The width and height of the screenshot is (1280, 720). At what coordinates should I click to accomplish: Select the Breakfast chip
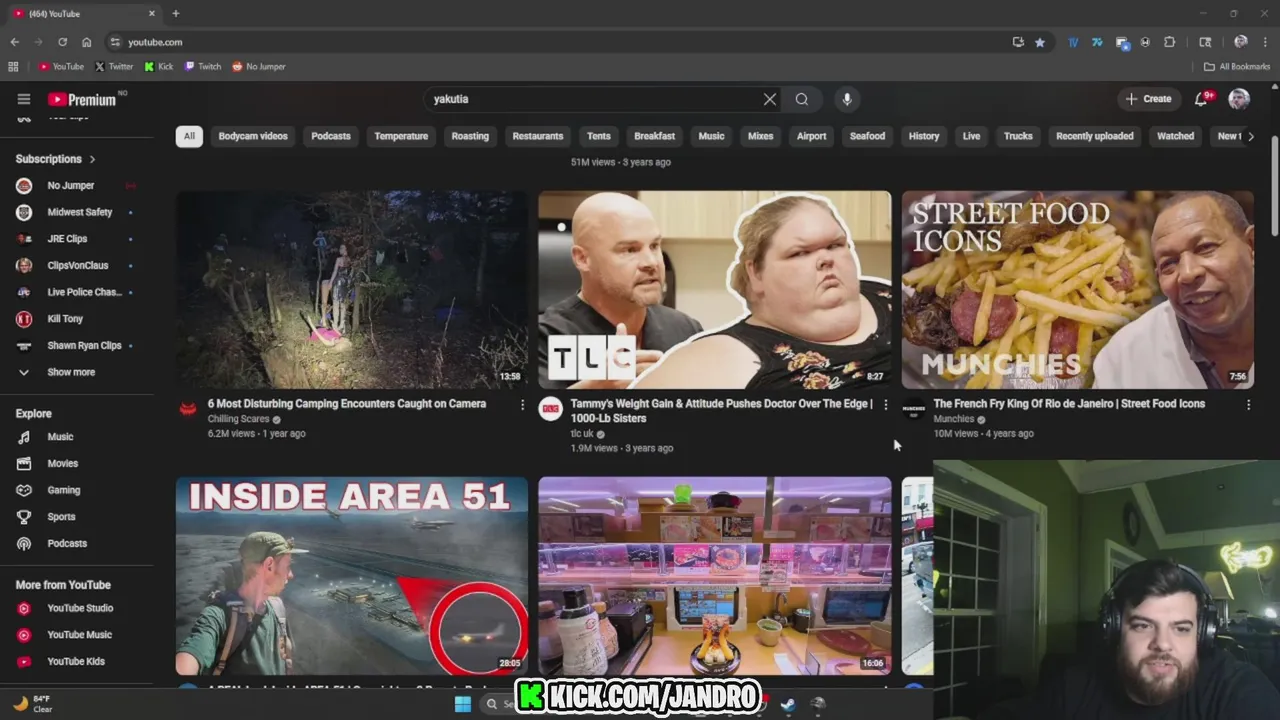pyautogui.click(x=655, y=136)
